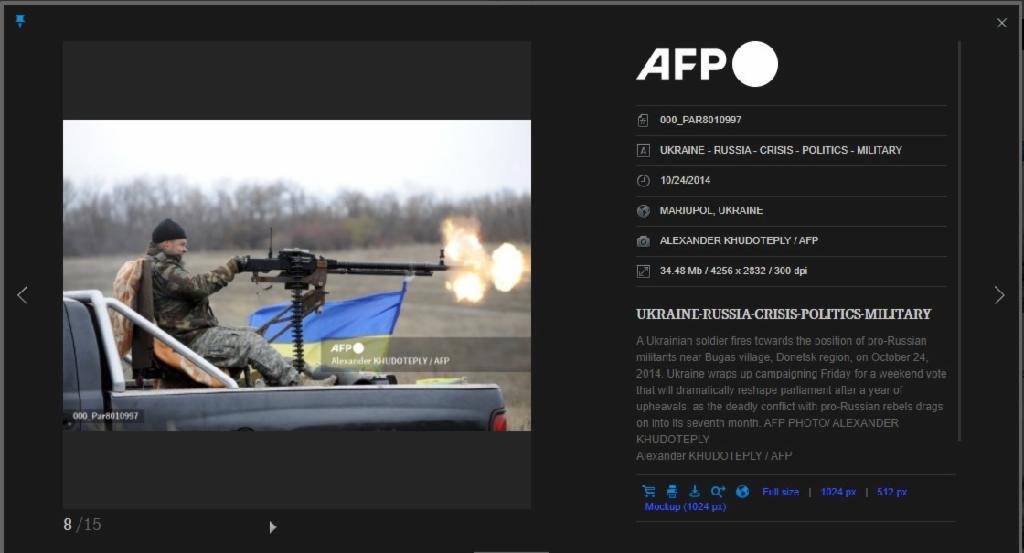
Task: Click the blue globe icon in toolbar
Action: pyautogui.click(x=743, y=492)
